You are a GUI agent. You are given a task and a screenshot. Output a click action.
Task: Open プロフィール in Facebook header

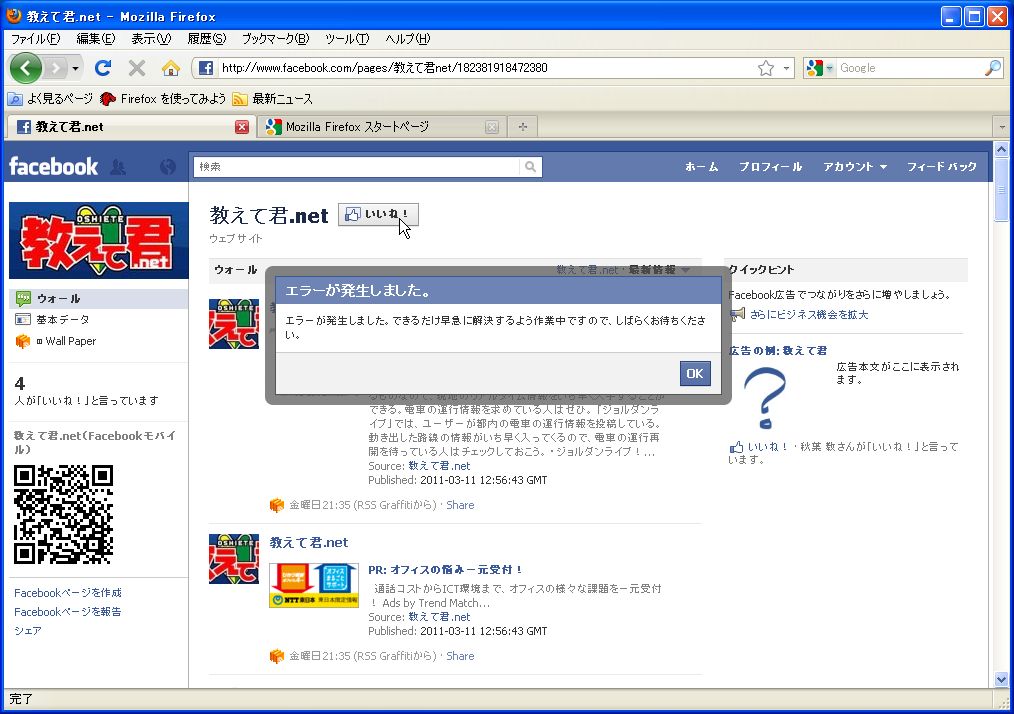771,167
